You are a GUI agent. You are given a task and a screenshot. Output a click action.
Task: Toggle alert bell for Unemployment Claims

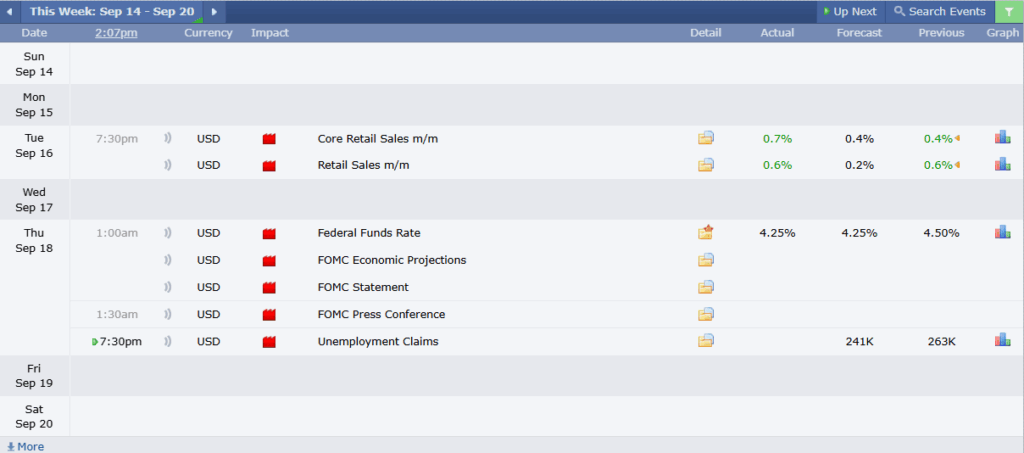pyautogui.click(x=168, y=341)
